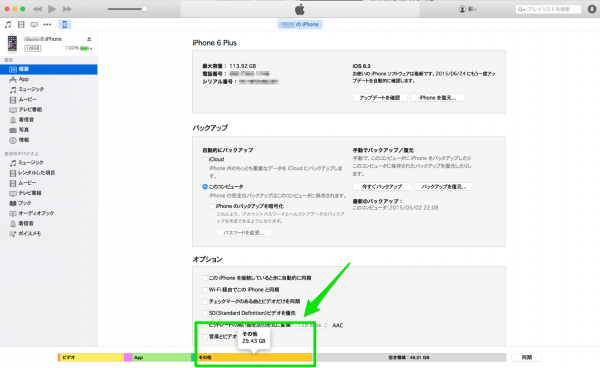Toggle iPhone のバックアップを暗号化 checkbox
The height and width of the screenshot is (368, 600).
(x=212, y=206)
